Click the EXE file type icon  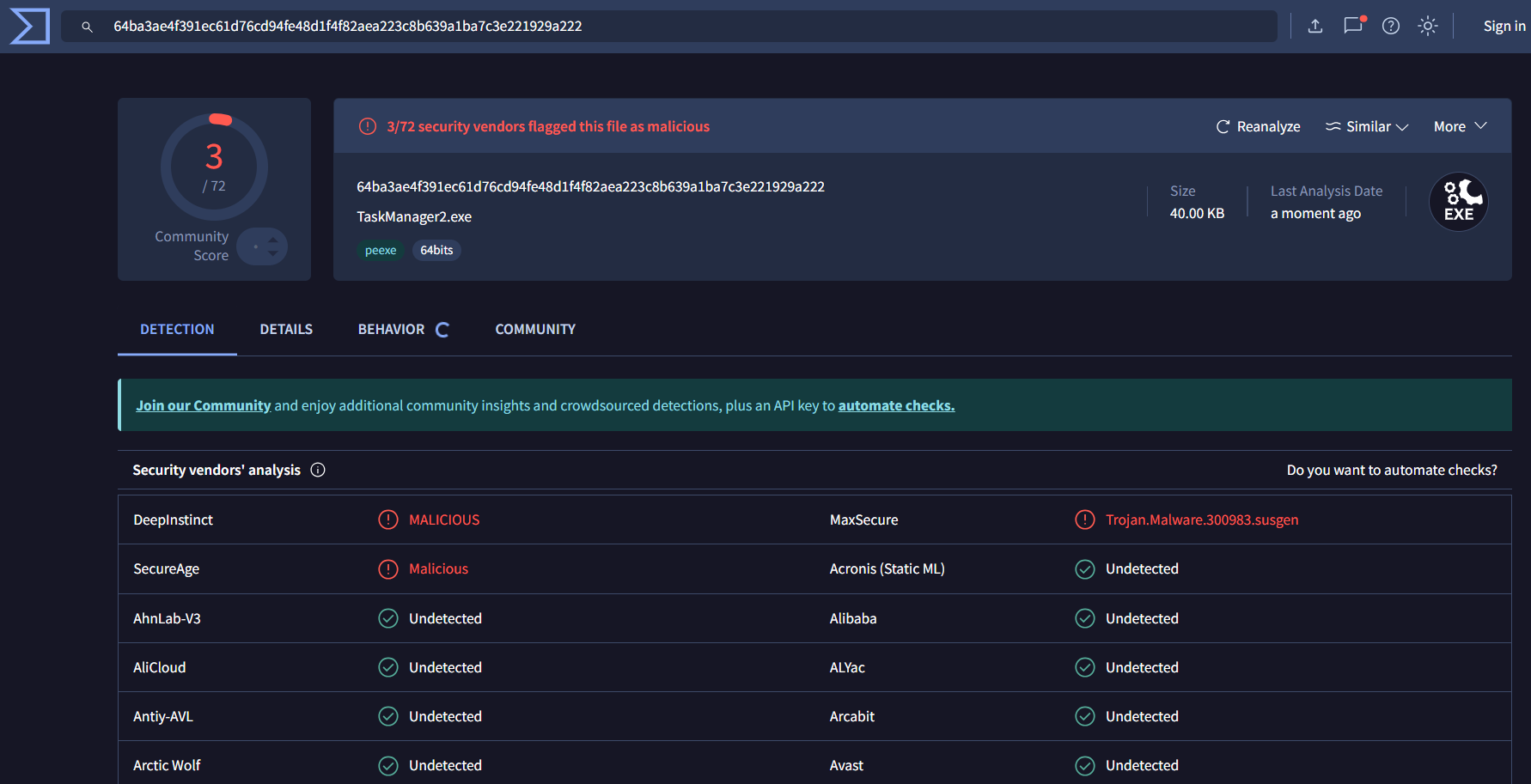1459,203
